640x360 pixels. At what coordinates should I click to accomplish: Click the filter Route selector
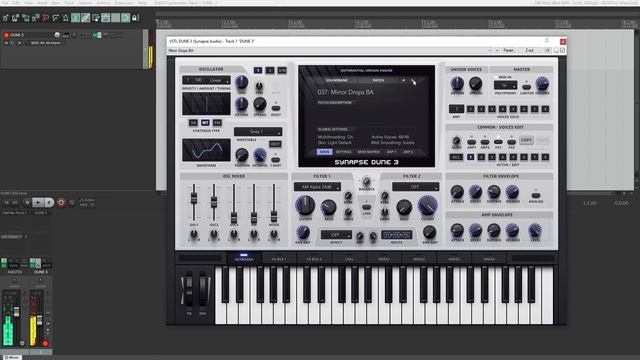pos(396,235)
